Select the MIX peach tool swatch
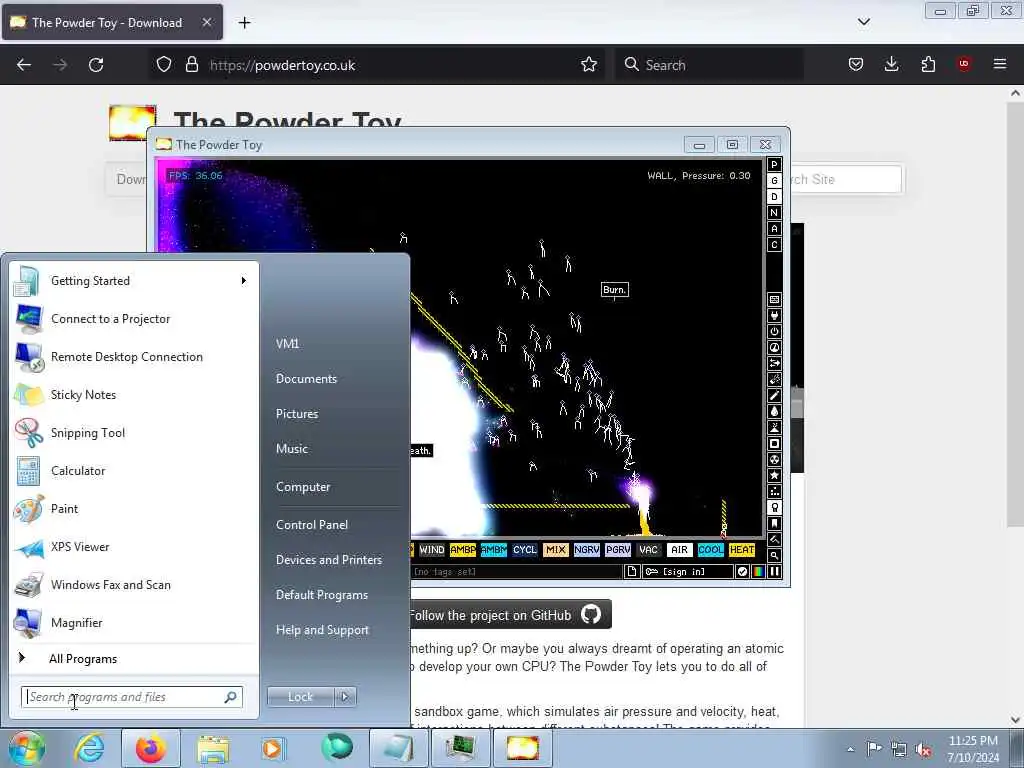 click(x=556, y=550)
